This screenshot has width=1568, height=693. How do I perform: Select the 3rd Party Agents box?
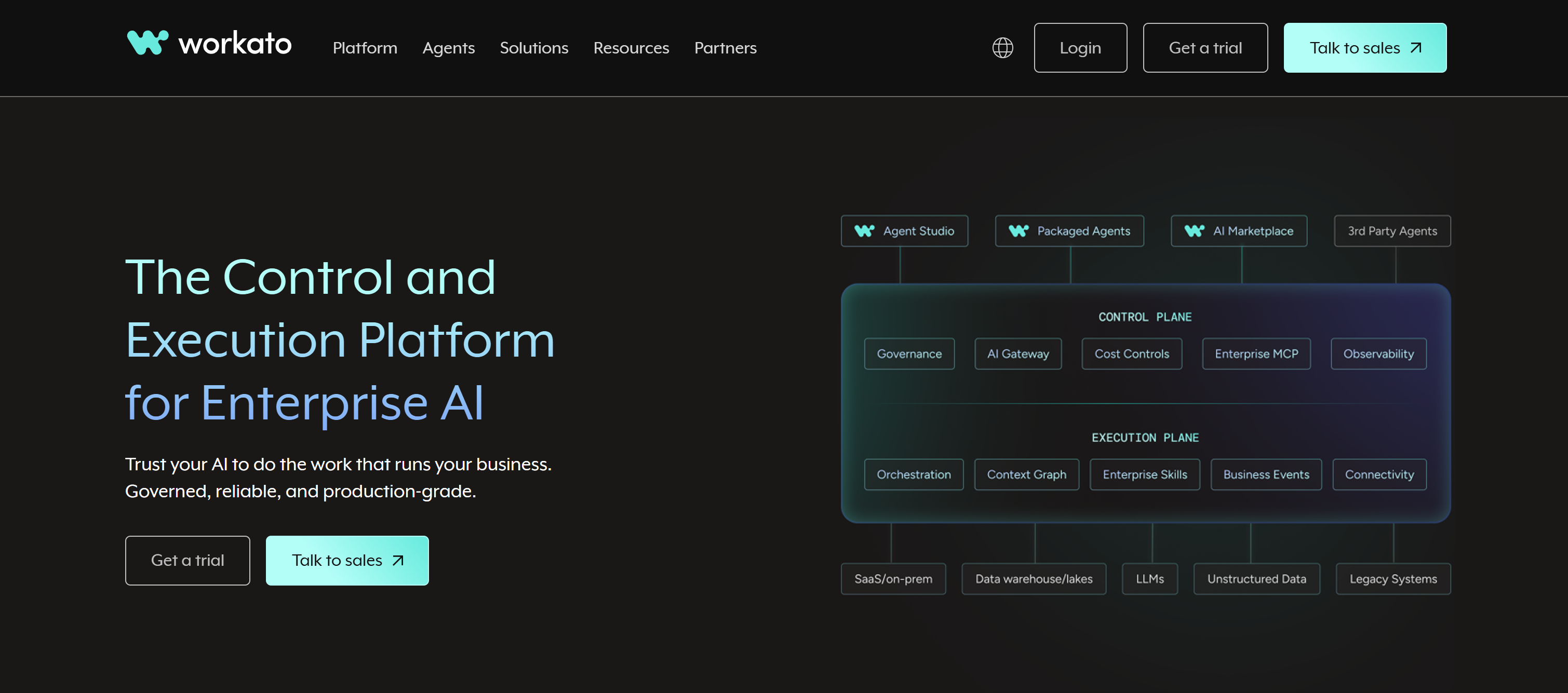[1392, 230]
